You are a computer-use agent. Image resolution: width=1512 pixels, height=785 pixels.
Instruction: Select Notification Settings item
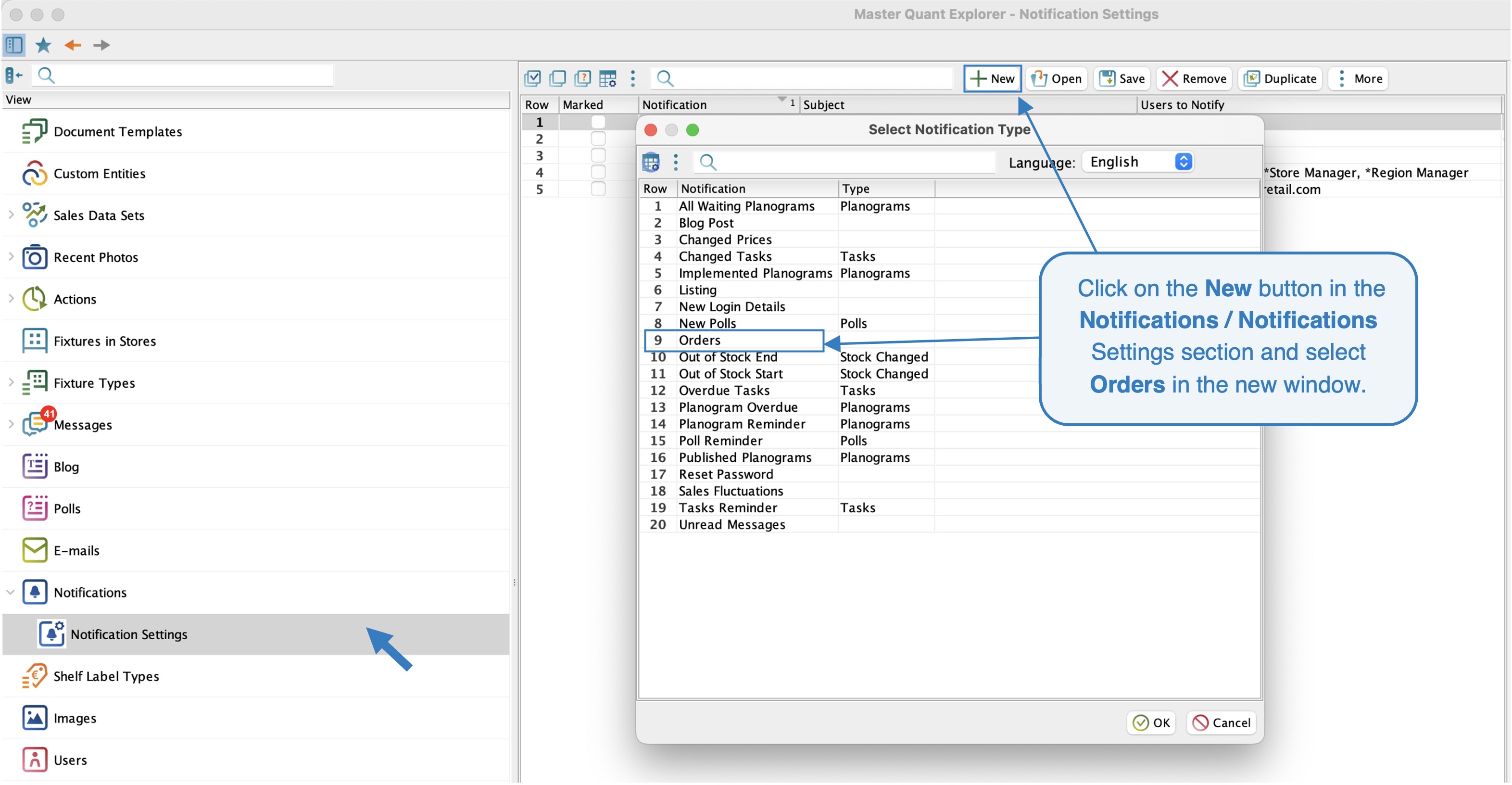(x=256, y=635)
